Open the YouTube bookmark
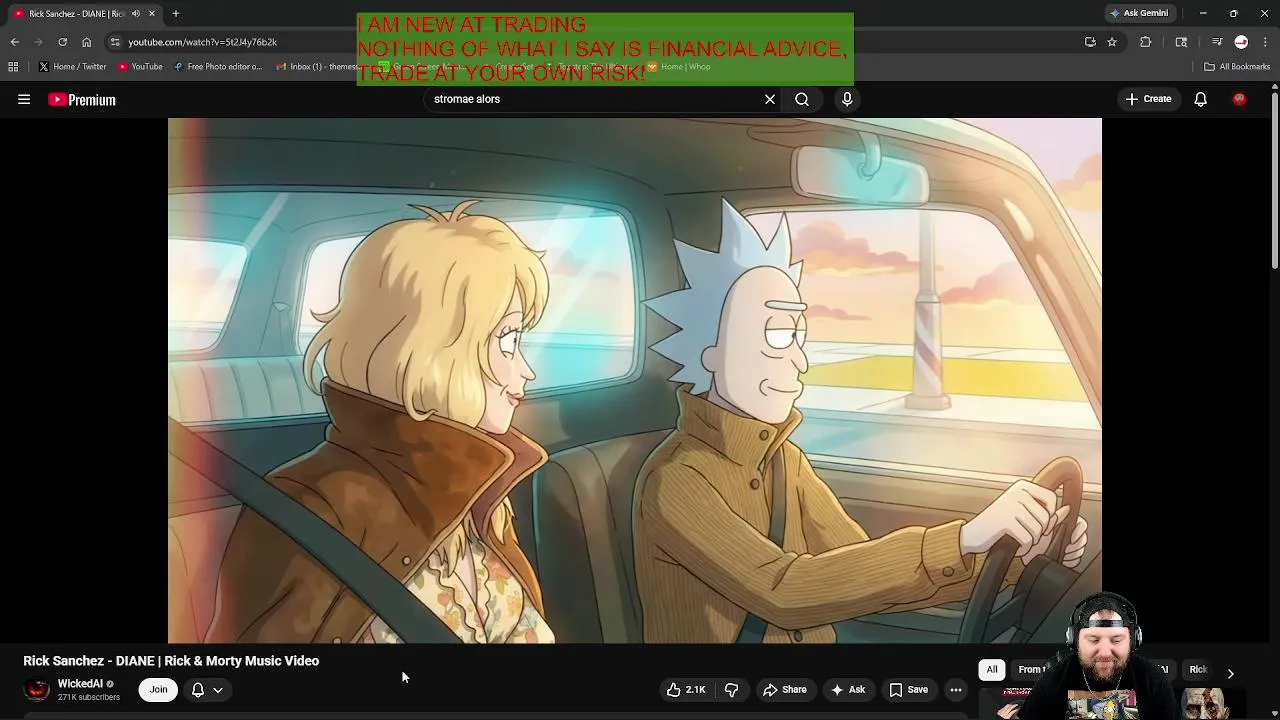The width and height of the screenshot is (1280, 720). pyautogui.click(x=140, y=67)
